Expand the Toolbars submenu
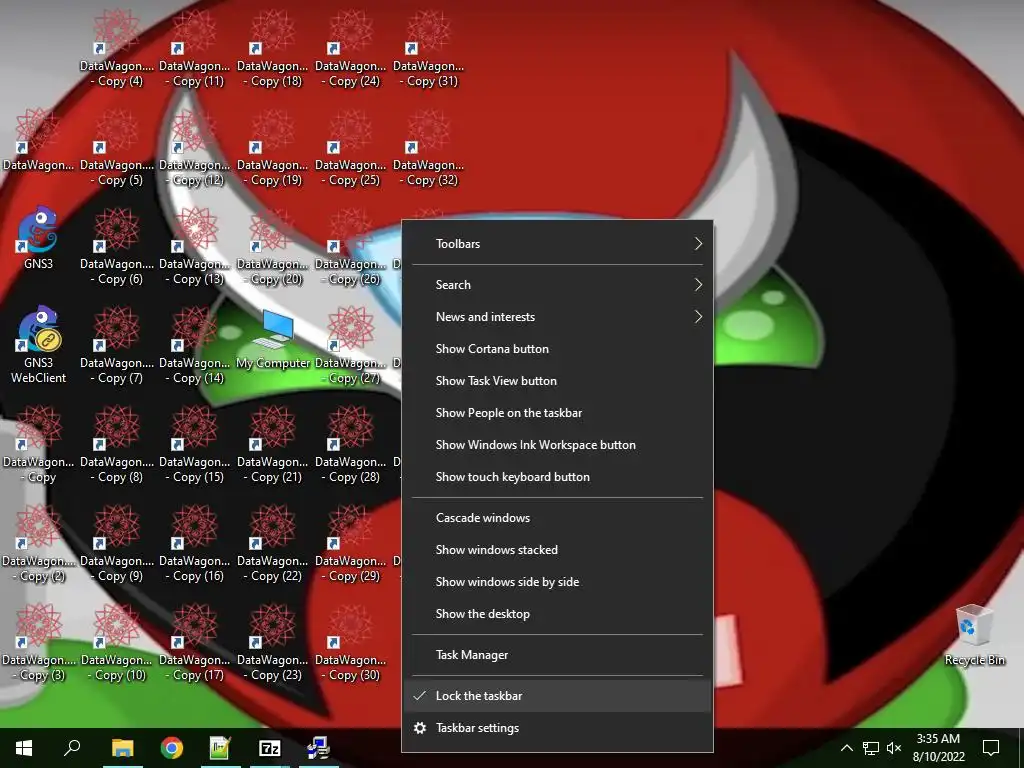This screenshot has width=1024, height=768. (557, 244)
